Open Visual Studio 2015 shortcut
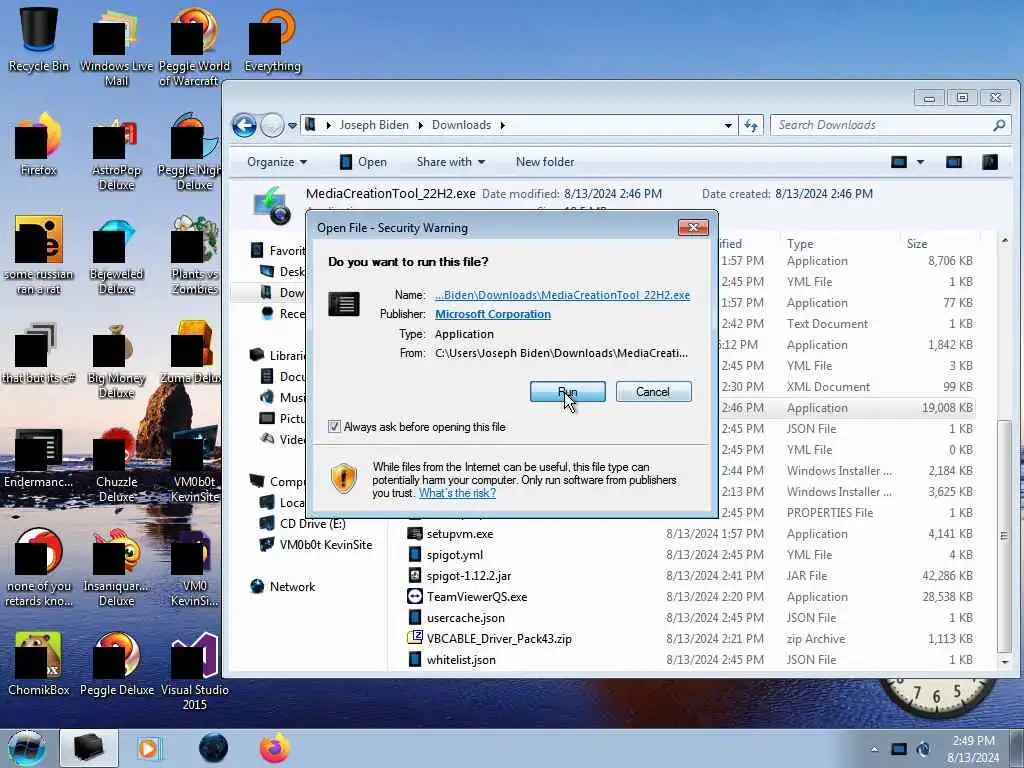The width and height of the screenshot is (1024, 768). [195, 669]
